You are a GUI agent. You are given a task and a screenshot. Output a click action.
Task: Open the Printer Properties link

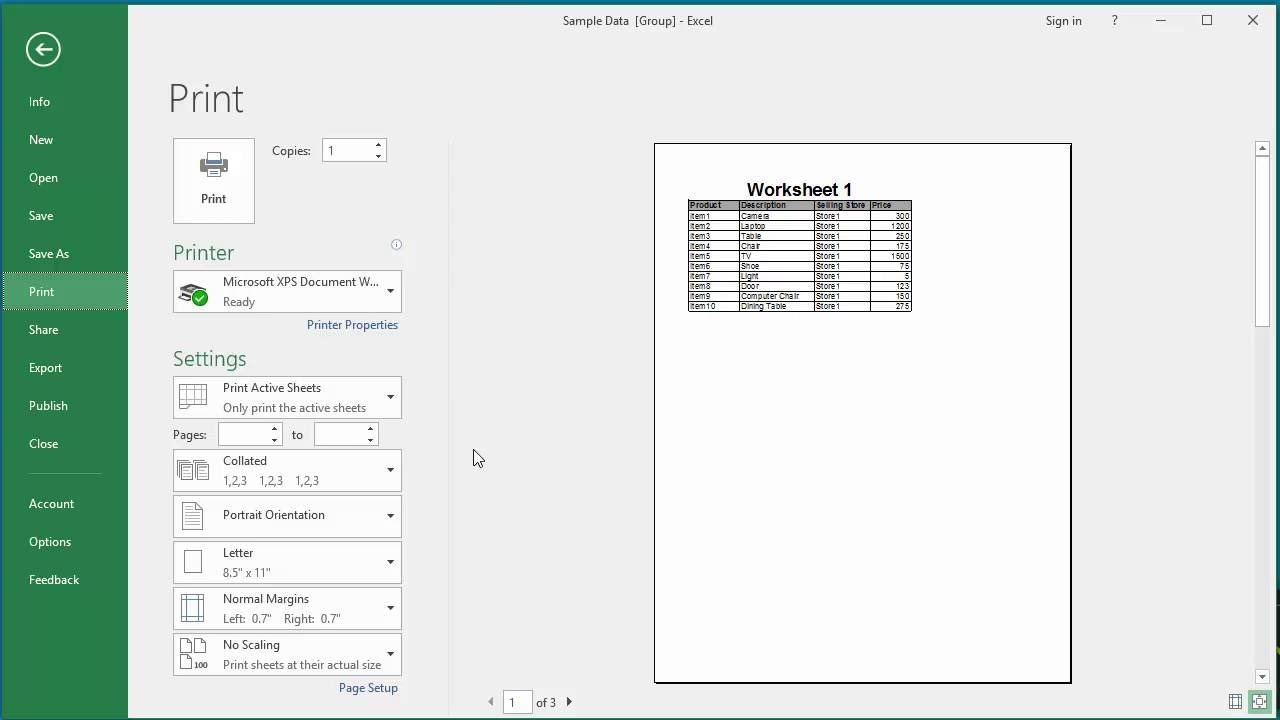[352, 325]
